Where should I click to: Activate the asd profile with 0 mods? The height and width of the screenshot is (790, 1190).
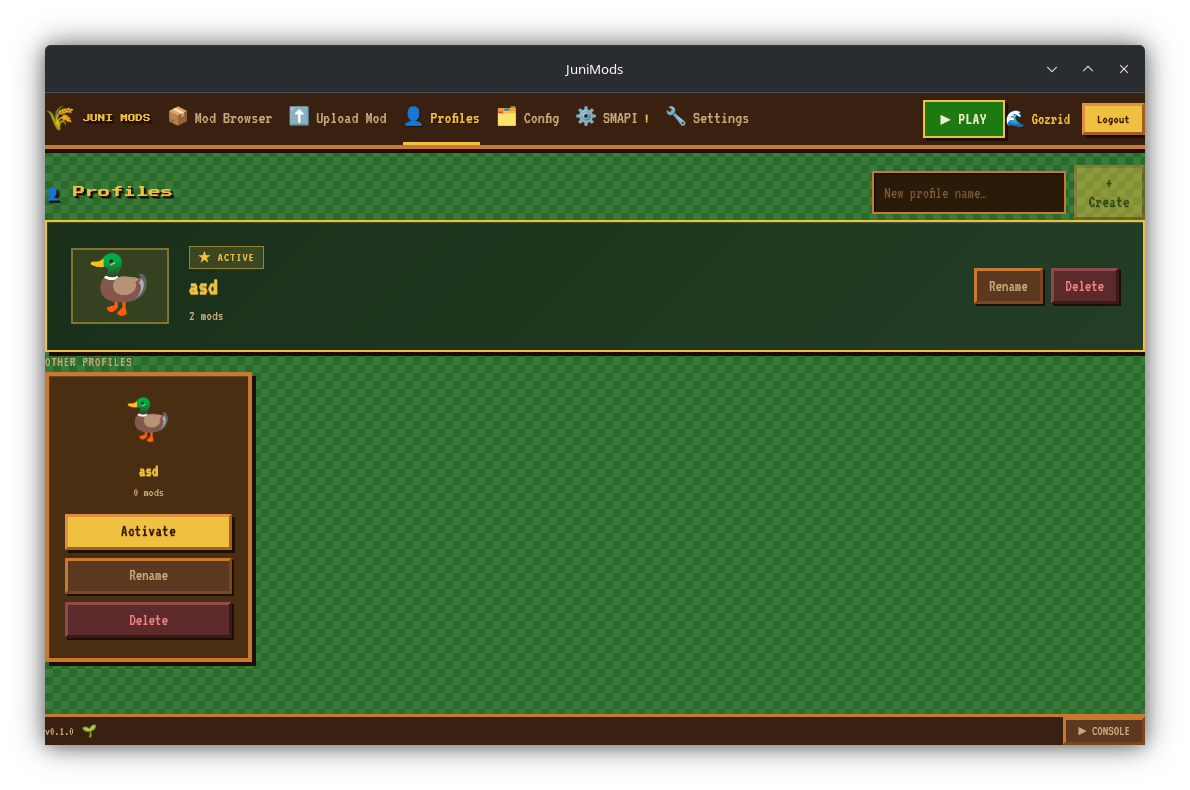148,531
